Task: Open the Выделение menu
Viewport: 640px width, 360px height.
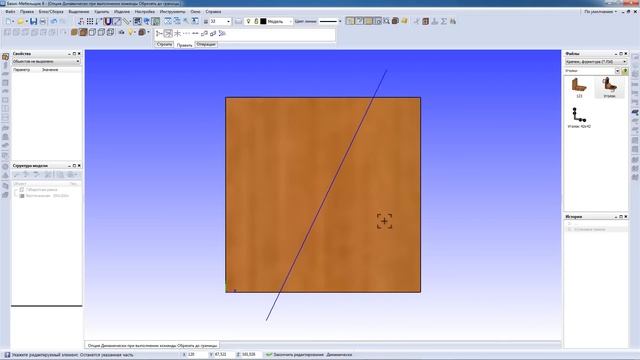Action: (x=79, y=12)
